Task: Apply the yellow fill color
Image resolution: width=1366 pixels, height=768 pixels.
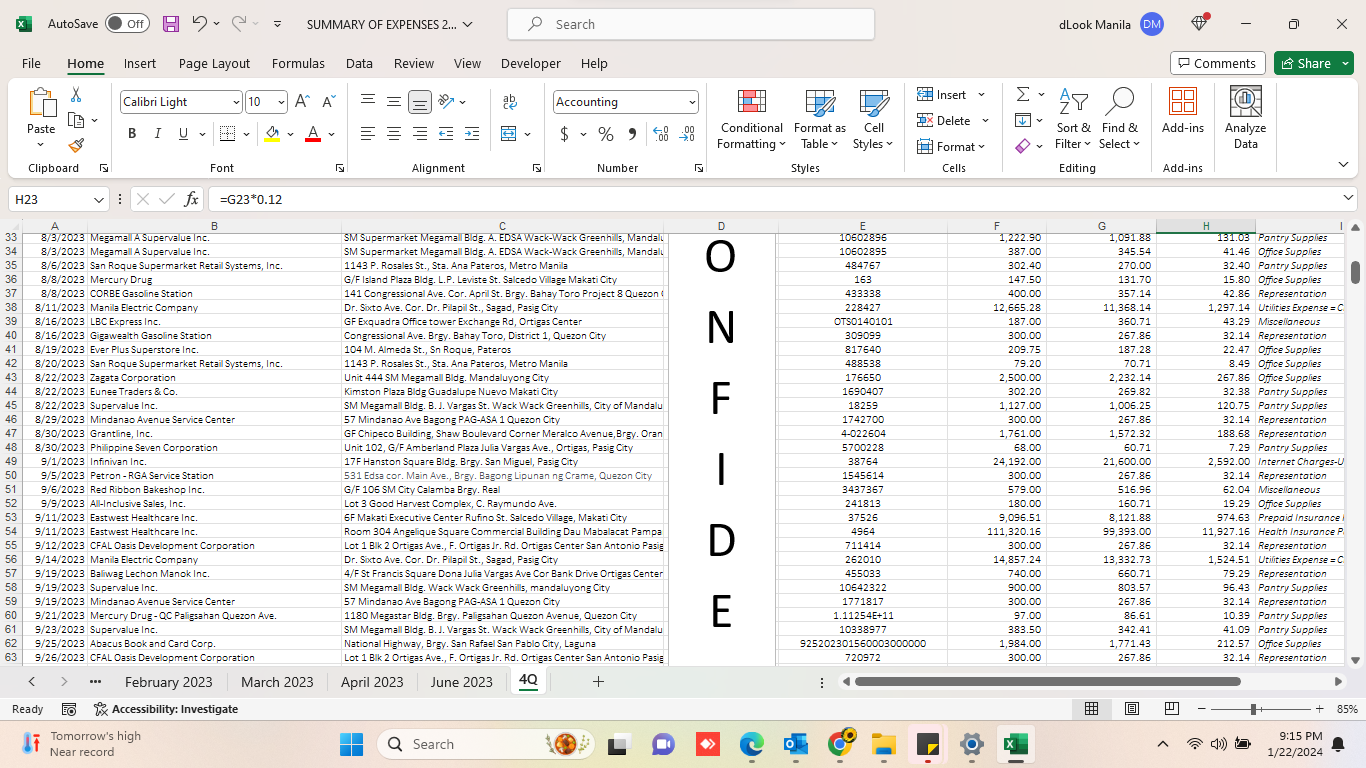Action: [x=272, y=134]
